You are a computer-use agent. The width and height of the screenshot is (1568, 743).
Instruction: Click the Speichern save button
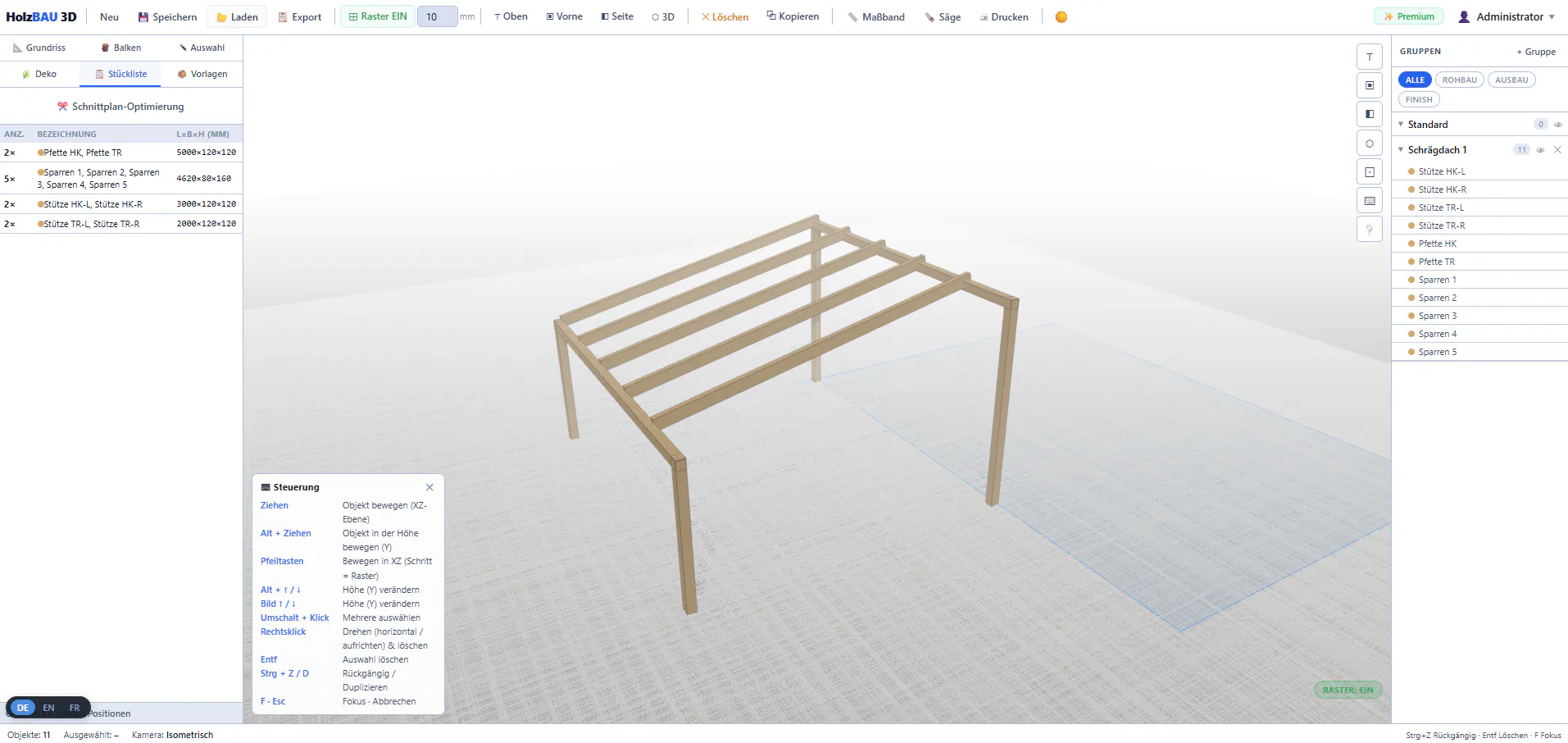pyautogui.click(x=167, y=16)
